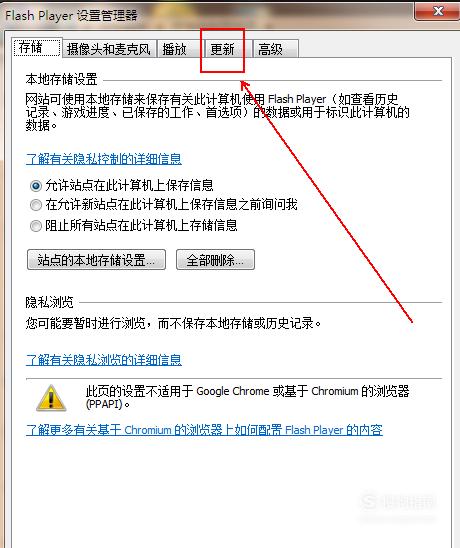The width and height of the screenshot is (460, 548).
Task: Select 阻止所有站点在此计算机上存储信息 radio option
Action: [x=36, y=226]
